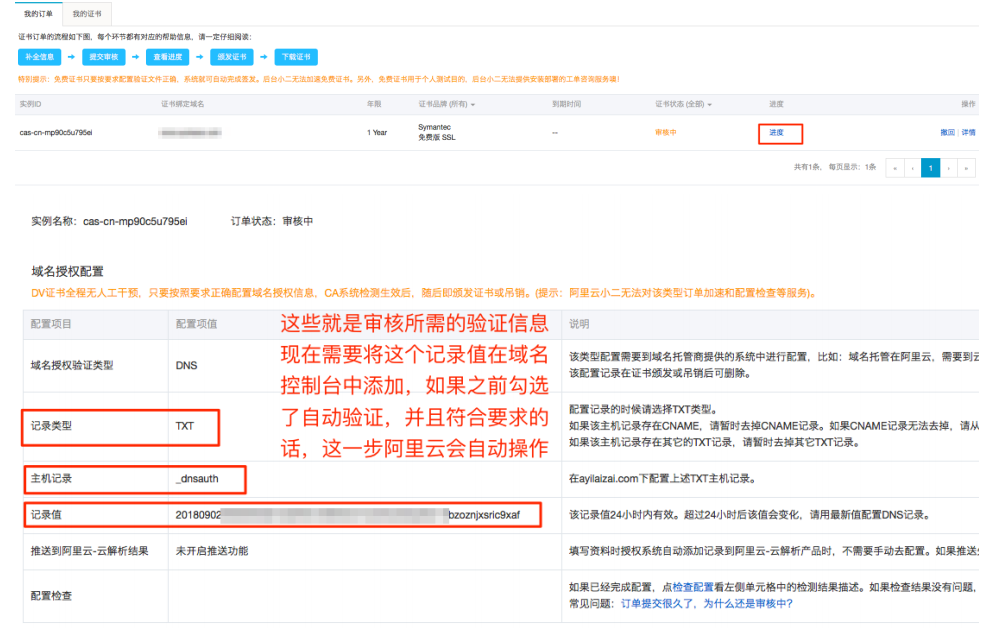Click the 证书绑定域名 column header
This screenshot has height=628, width=994.
click(183, 104)
